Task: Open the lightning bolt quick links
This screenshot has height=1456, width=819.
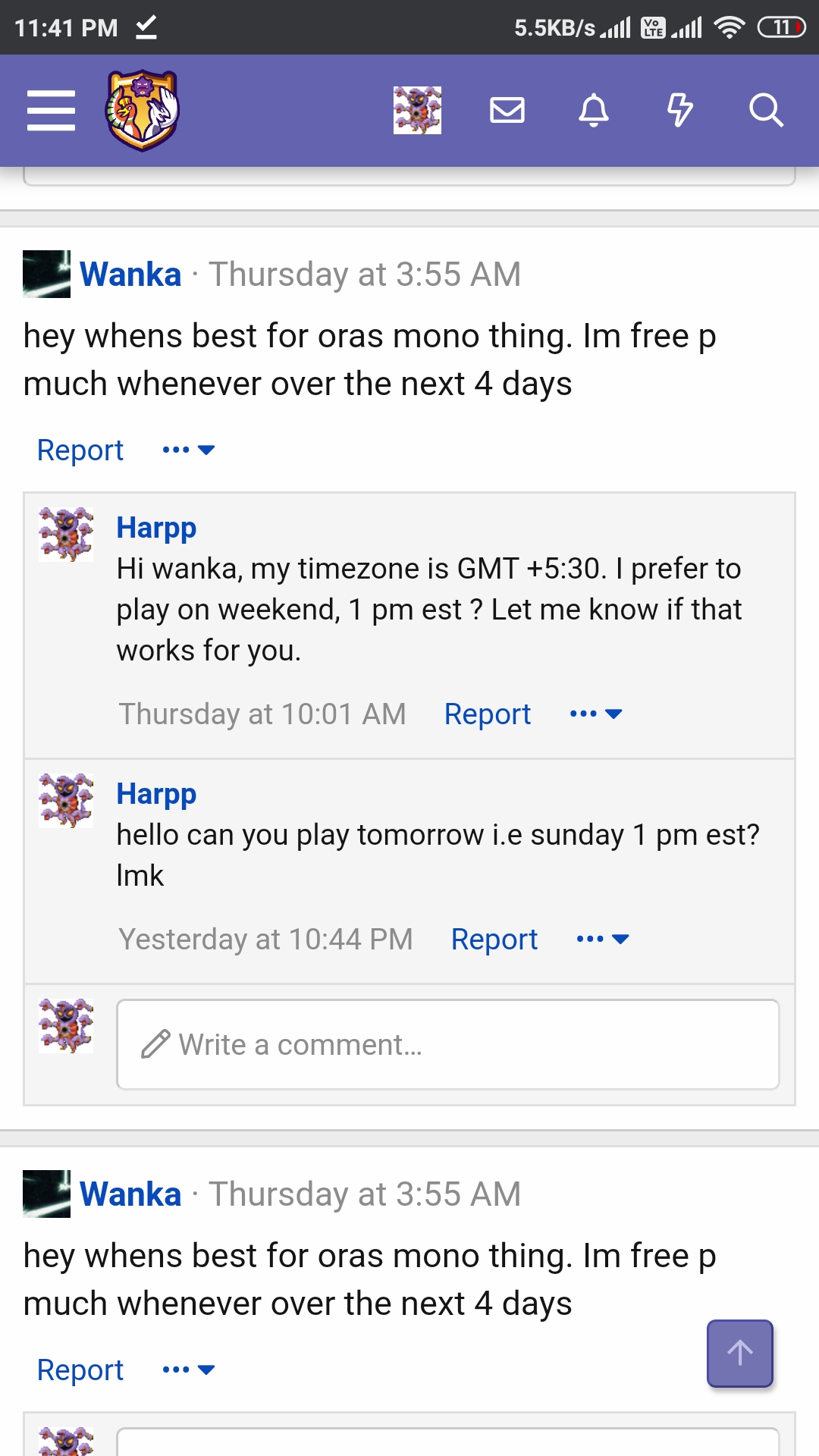Action: coord(680,110)
